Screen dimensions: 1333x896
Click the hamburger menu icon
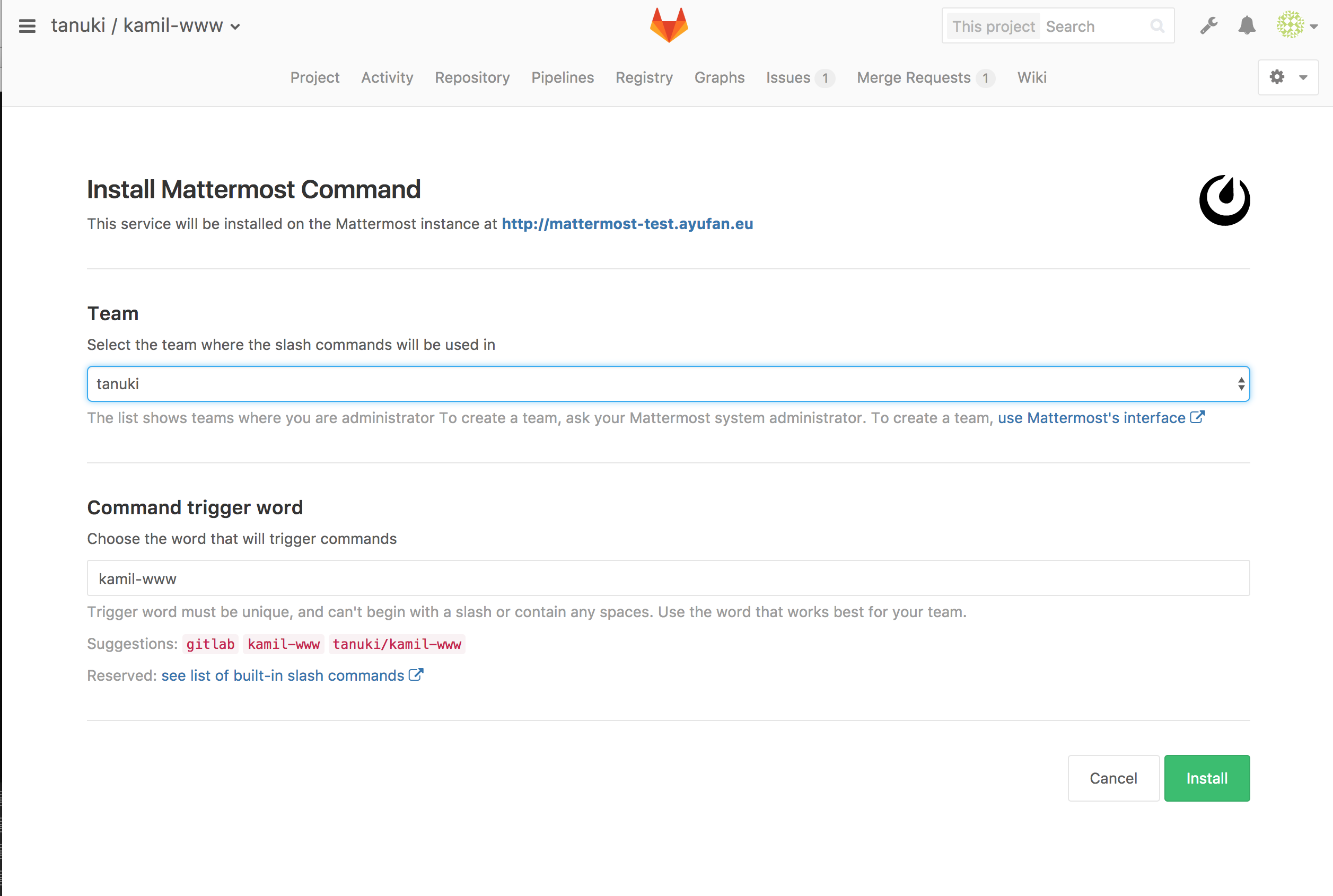click(x=27, y=26)
